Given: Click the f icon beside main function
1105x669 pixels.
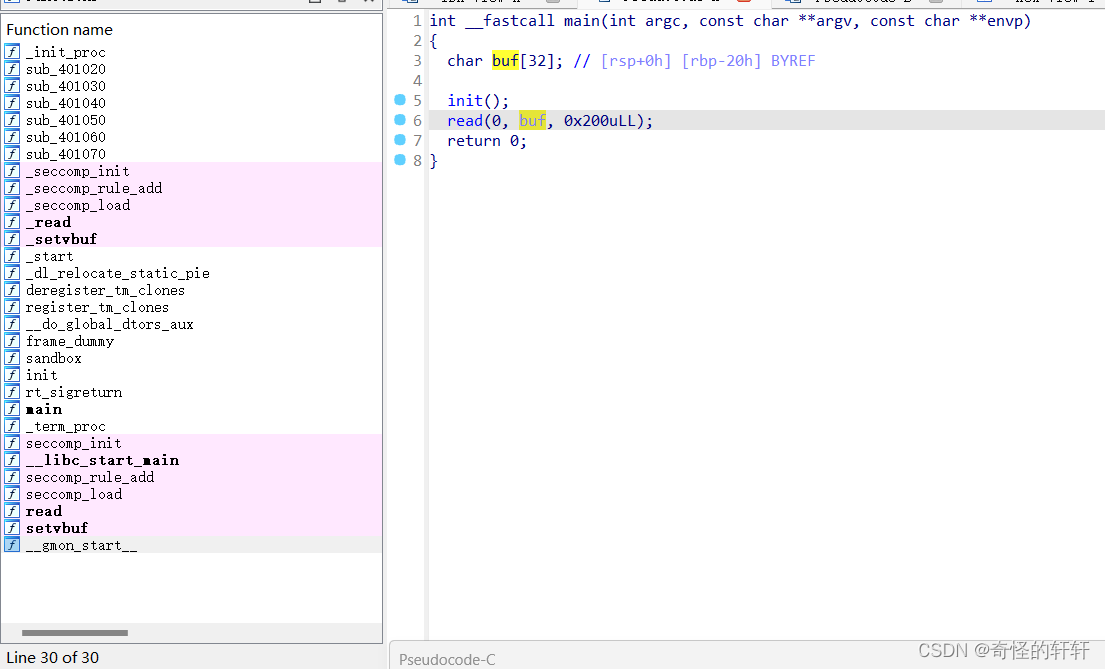Looking at the screenshot, I should click(x=11, y=409).
